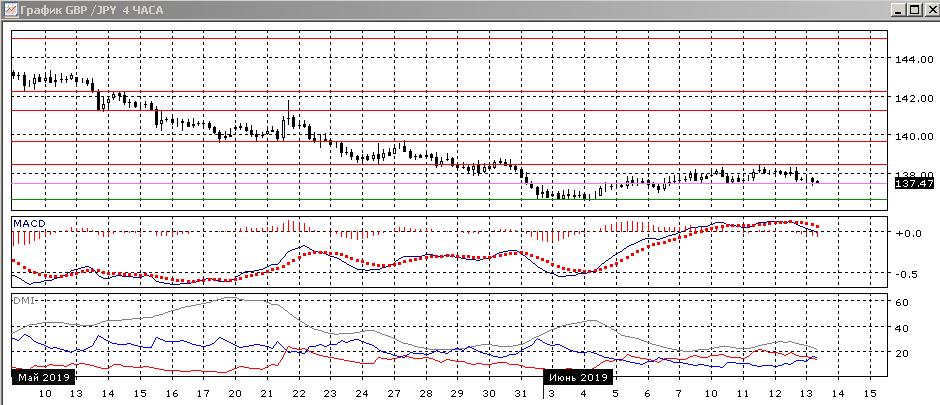Select date label 17 on time axis
The width and height of the screenshot is (940, 405).
tap(204, 394)
